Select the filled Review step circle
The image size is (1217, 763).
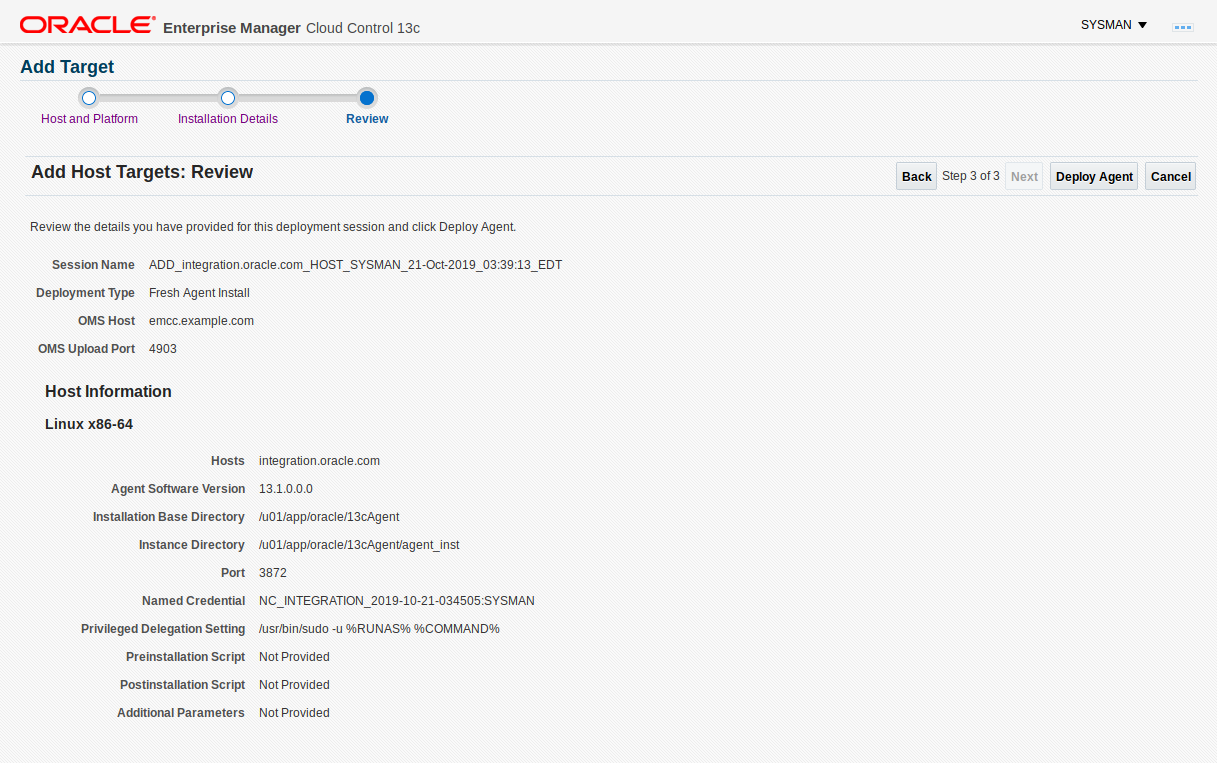367,98
